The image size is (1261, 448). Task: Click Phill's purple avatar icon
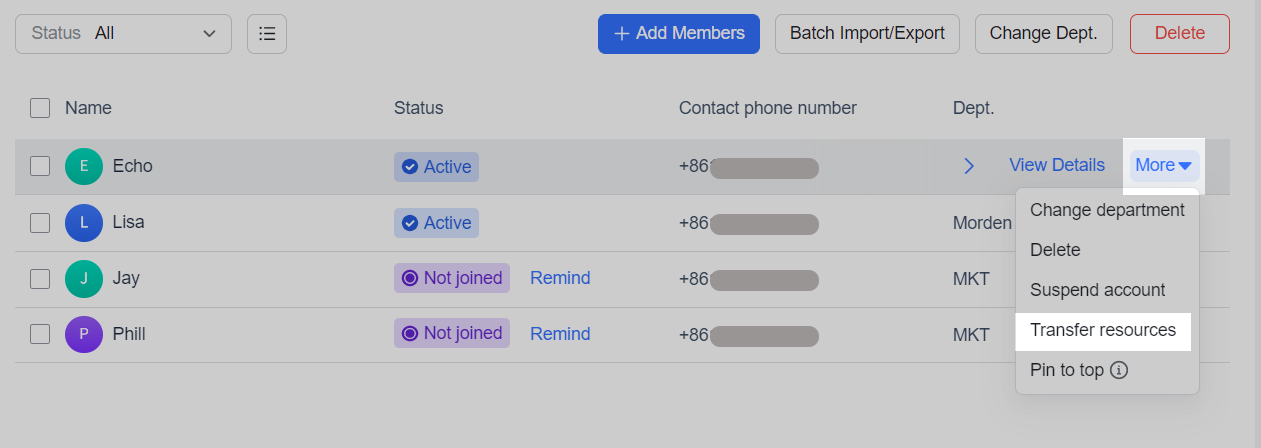pos(84,334)
